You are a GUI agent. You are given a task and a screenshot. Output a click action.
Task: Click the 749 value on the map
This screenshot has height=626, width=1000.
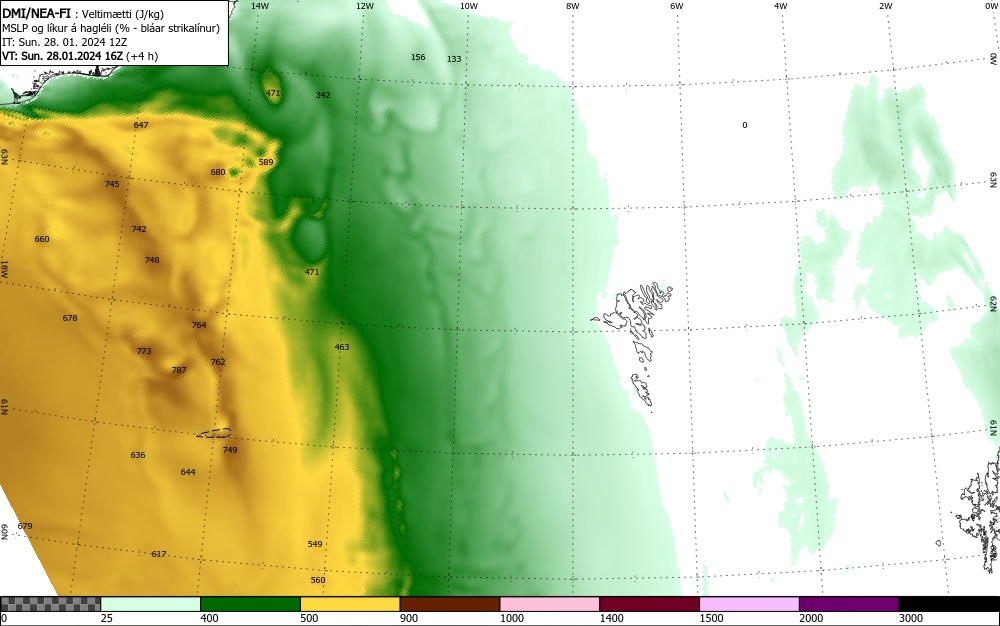pyautogui.click(x=230, y=450)
